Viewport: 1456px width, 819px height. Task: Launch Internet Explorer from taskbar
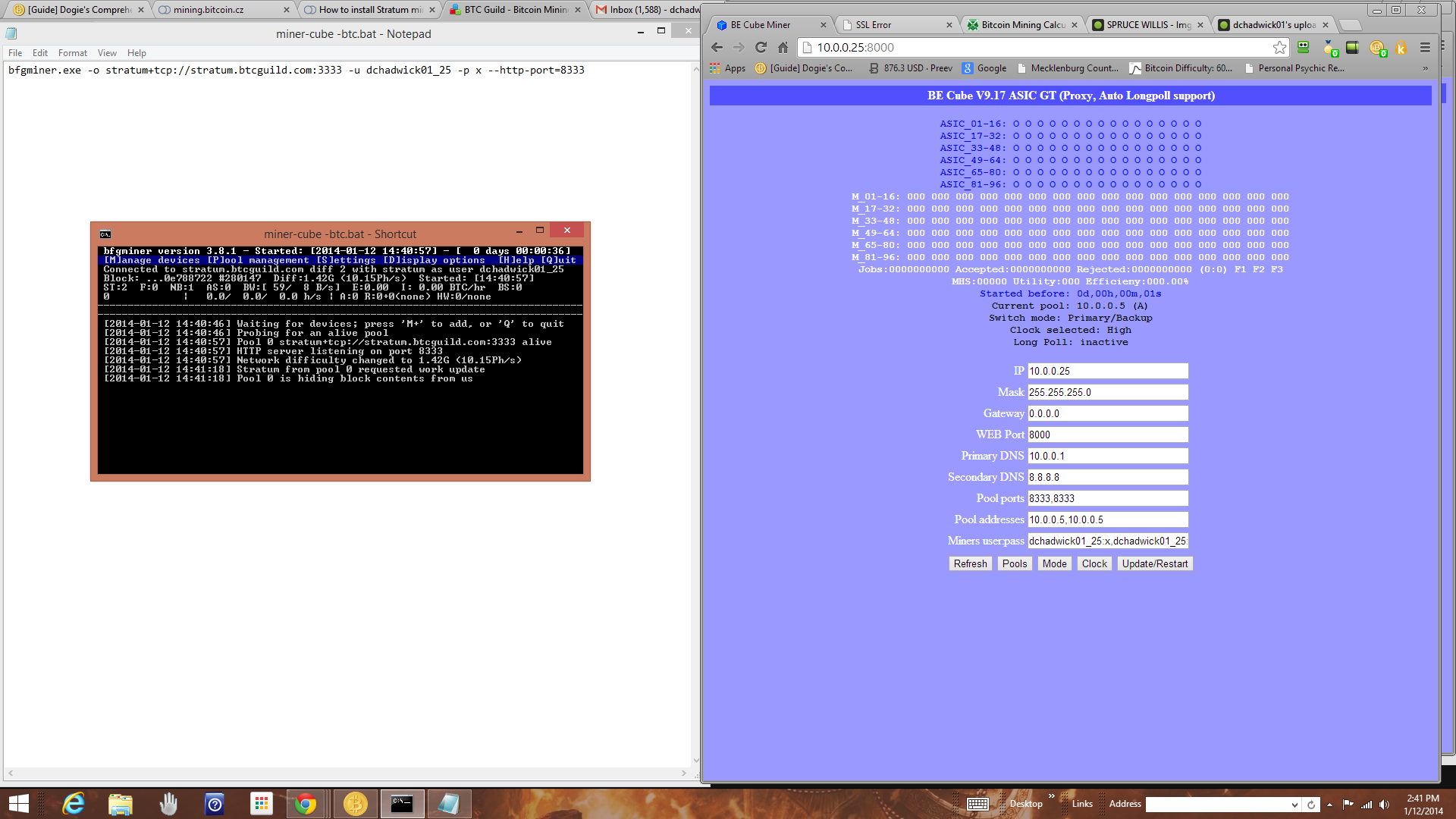74,804
